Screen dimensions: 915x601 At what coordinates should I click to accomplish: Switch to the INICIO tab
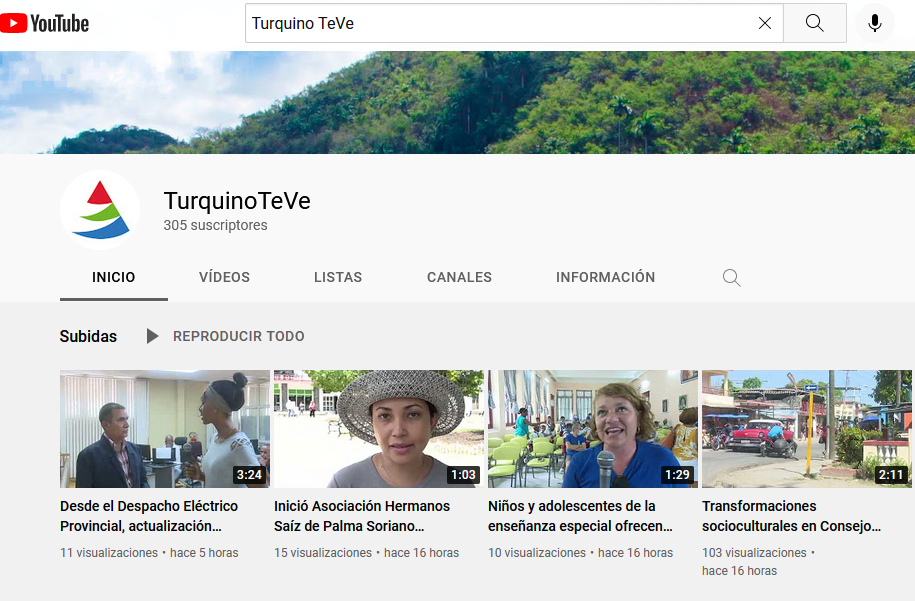[114, 277]
